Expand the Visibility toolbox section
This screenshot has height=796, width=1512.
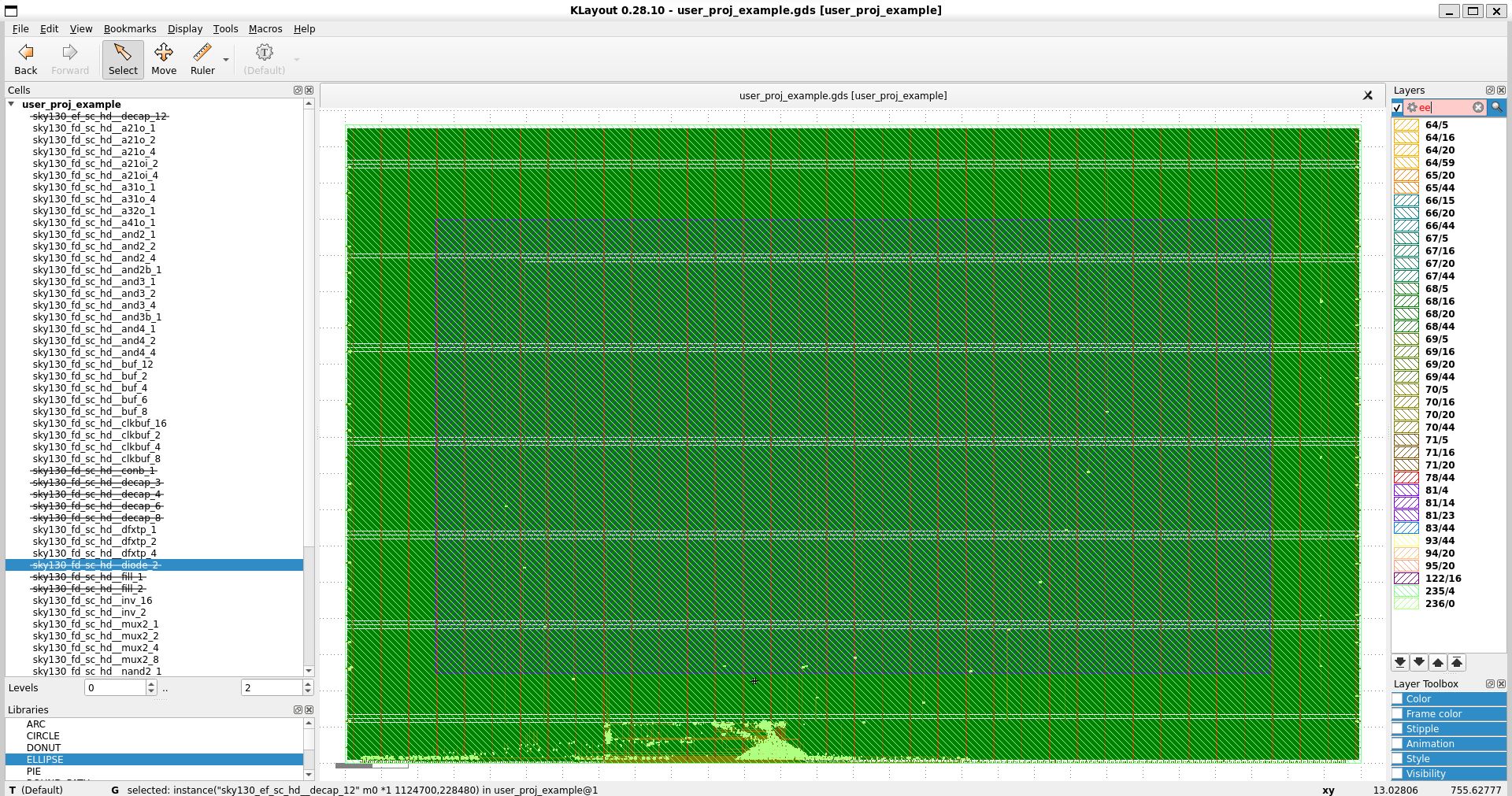[1449, 774]
